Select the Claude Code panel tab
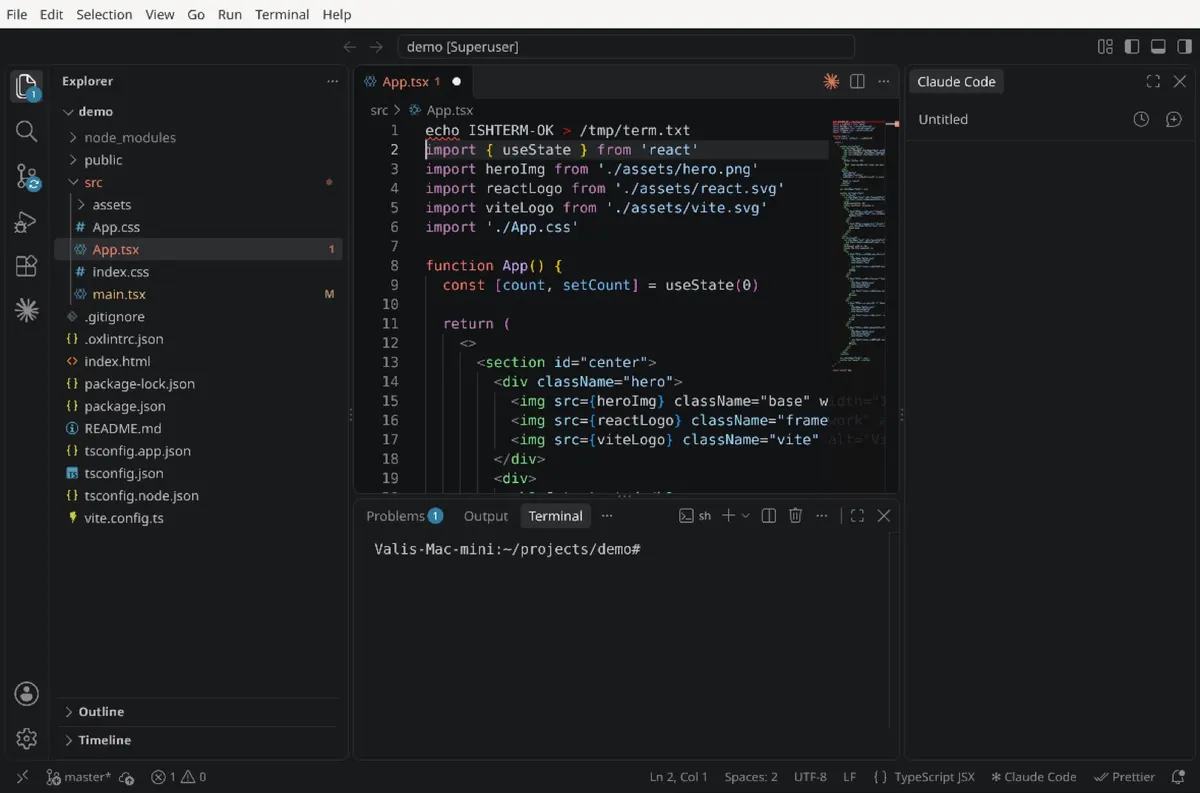Screen dimensions: 1200x793 tap(956, 82)
